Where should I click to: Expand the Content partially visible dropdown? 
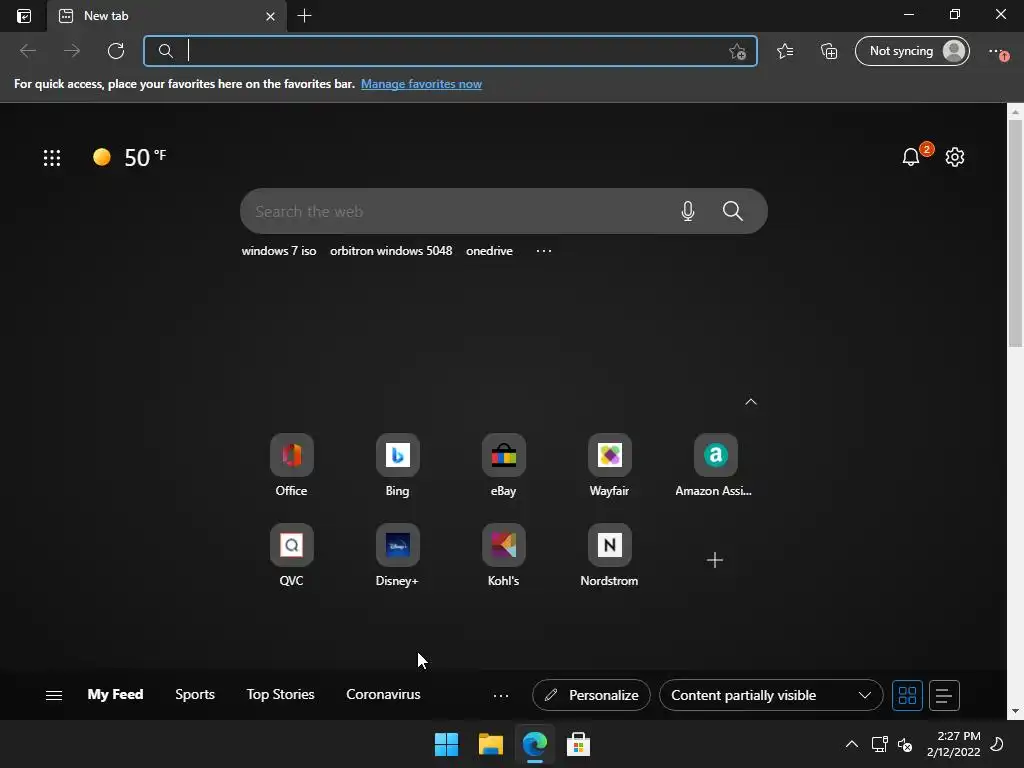771,695
